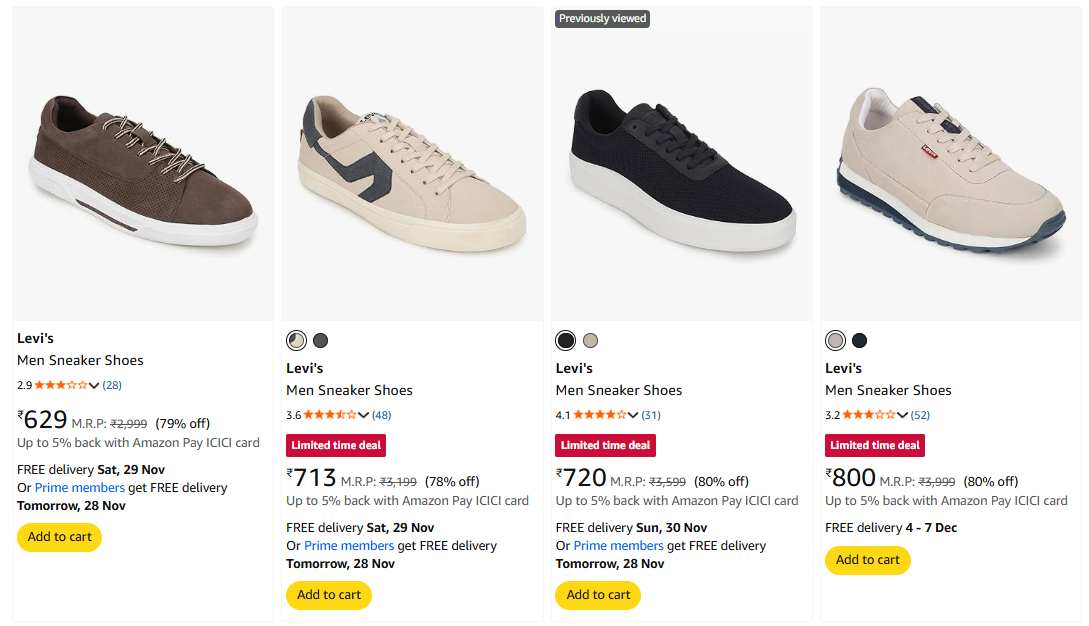Click Prime members link under ₹713 sneaker
The height and width of the screenshot is (626, 1089).
point(349,546)
